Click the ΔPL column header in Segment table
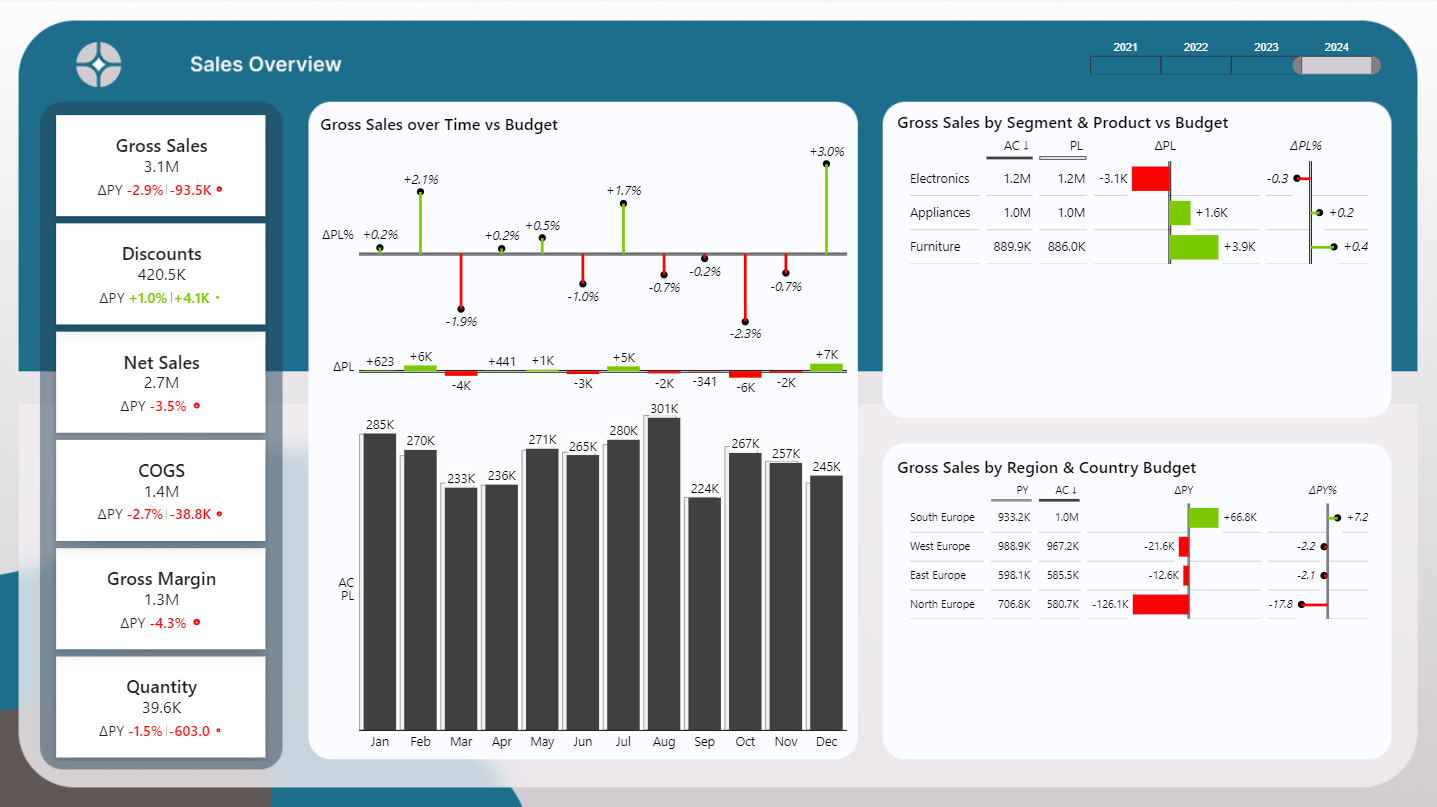Image resolution: width=1437 pixels, height=807 pixels. (x=1166, y=146)
